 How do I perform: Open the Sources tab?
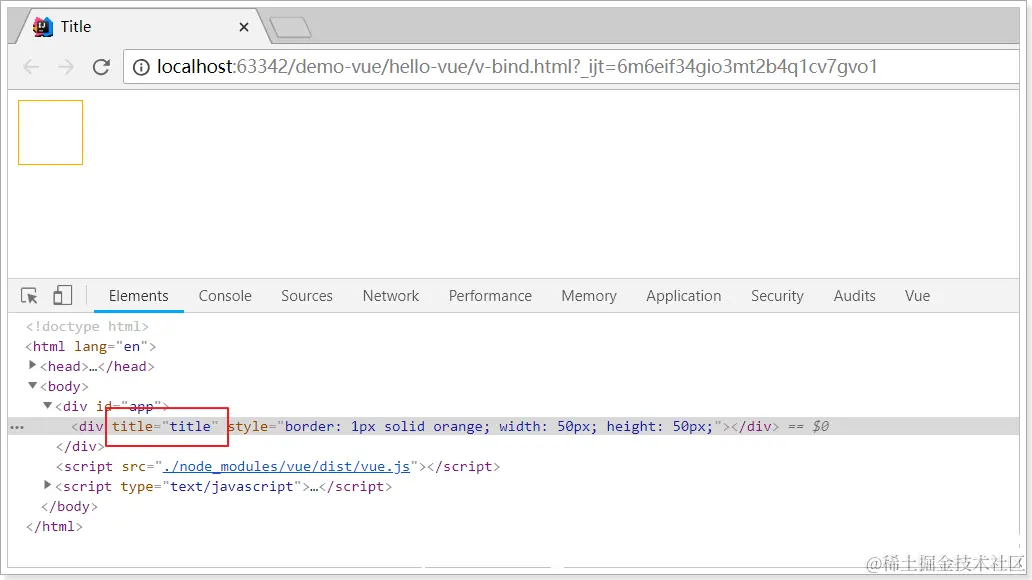[307, 296]
